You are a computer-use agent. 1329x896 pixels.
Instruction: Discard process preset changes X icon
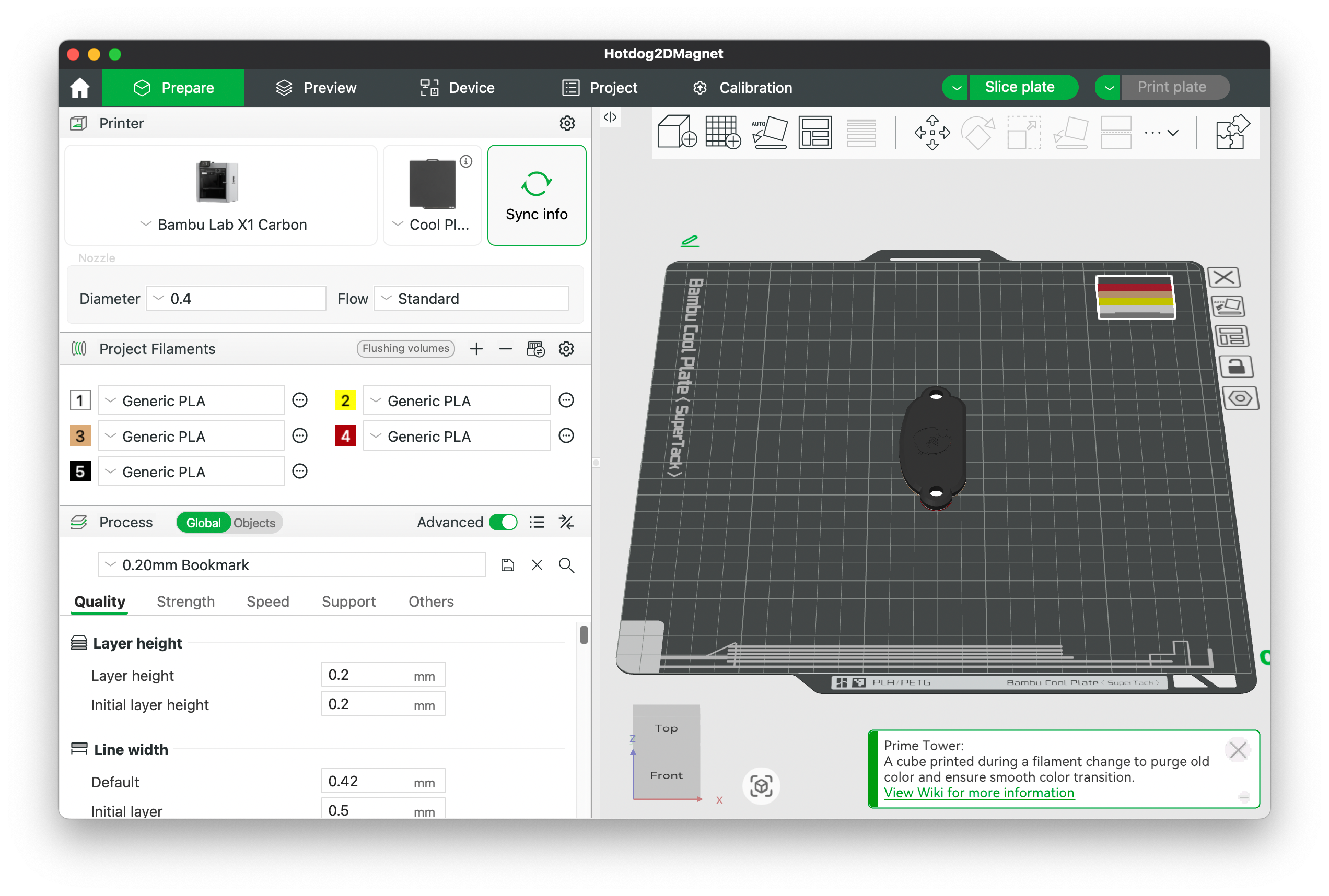point(537,565)
